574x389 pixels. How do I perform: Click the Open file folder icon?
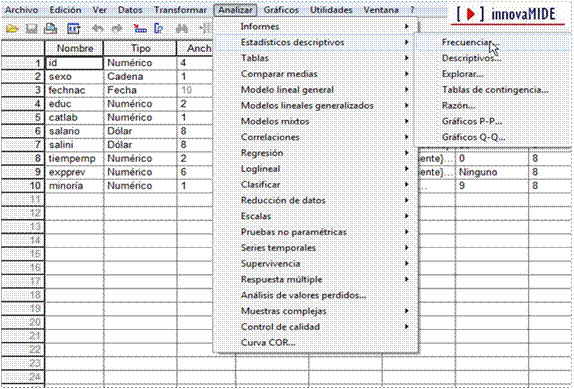click(x=12, y=29)
